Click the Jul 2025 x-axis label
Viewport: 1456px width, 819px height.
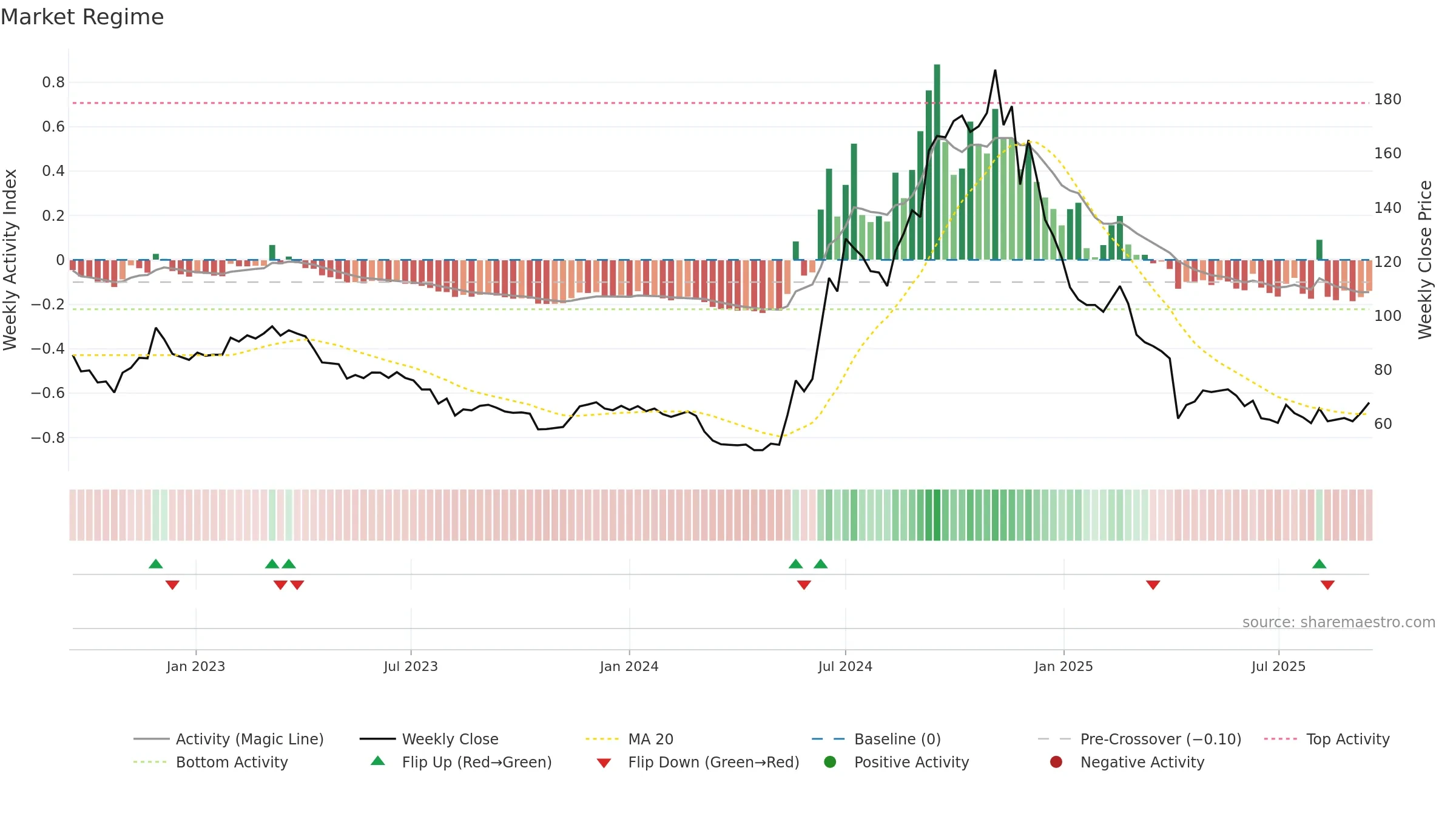pyautogui.click(x=1278, y=666)
